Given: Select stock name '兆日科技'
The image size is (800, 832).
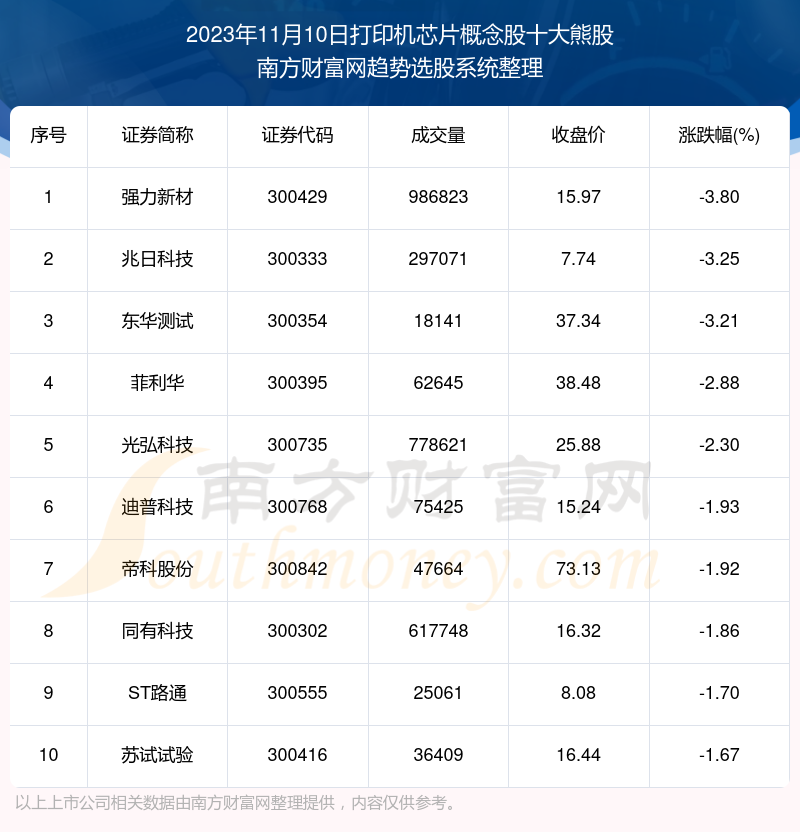Looking at the screenshot, I should 157,259.
